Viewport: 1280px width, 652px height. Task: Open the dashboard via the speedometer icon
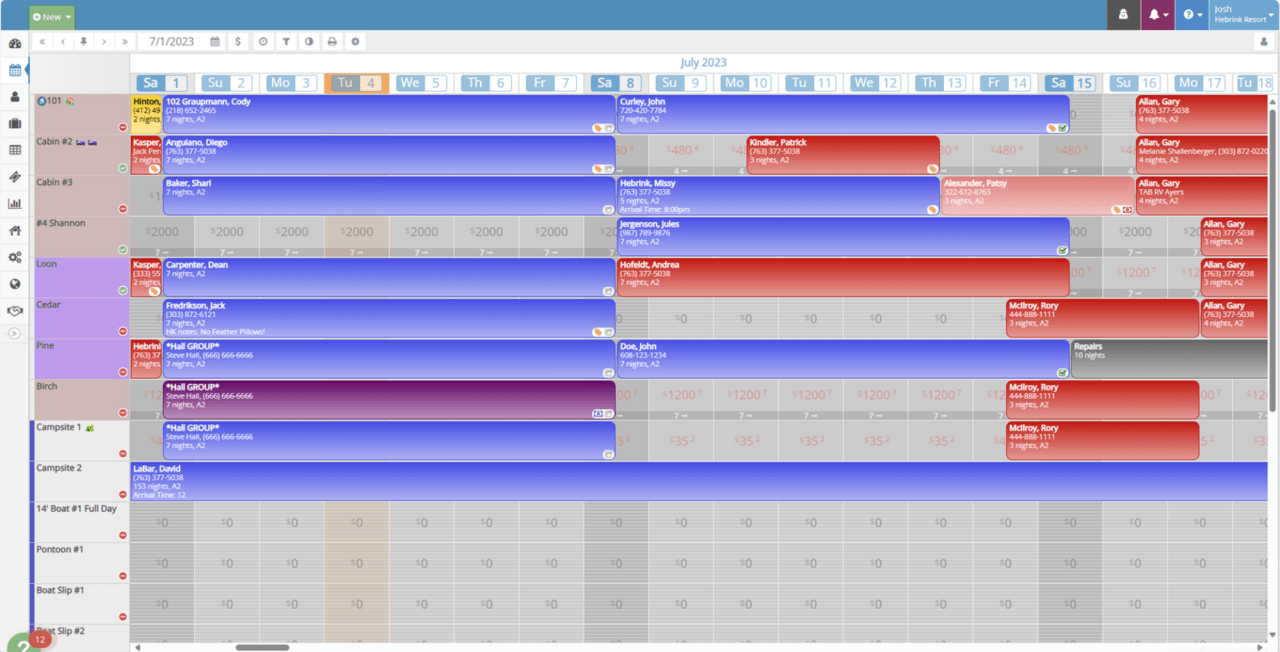[14, 44]
